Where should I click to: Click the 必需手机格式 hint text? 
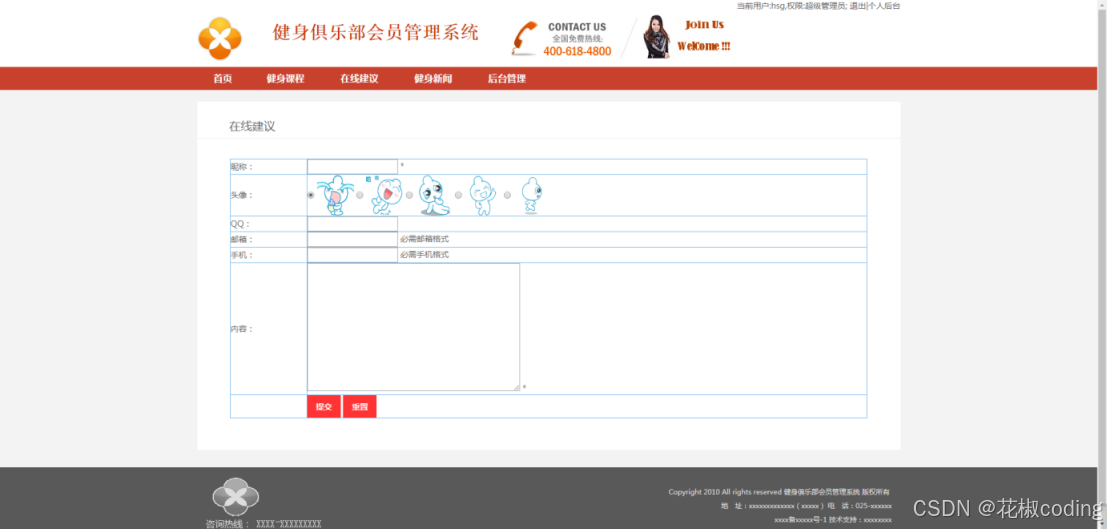point(424,255)
